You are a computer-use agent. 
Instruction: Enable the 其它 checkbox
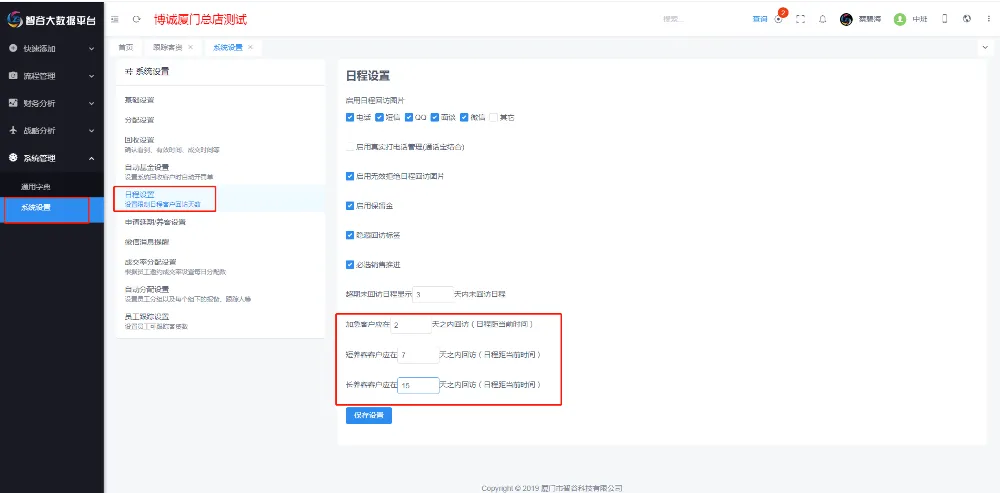pyautogui.click(x=493, y=117)
